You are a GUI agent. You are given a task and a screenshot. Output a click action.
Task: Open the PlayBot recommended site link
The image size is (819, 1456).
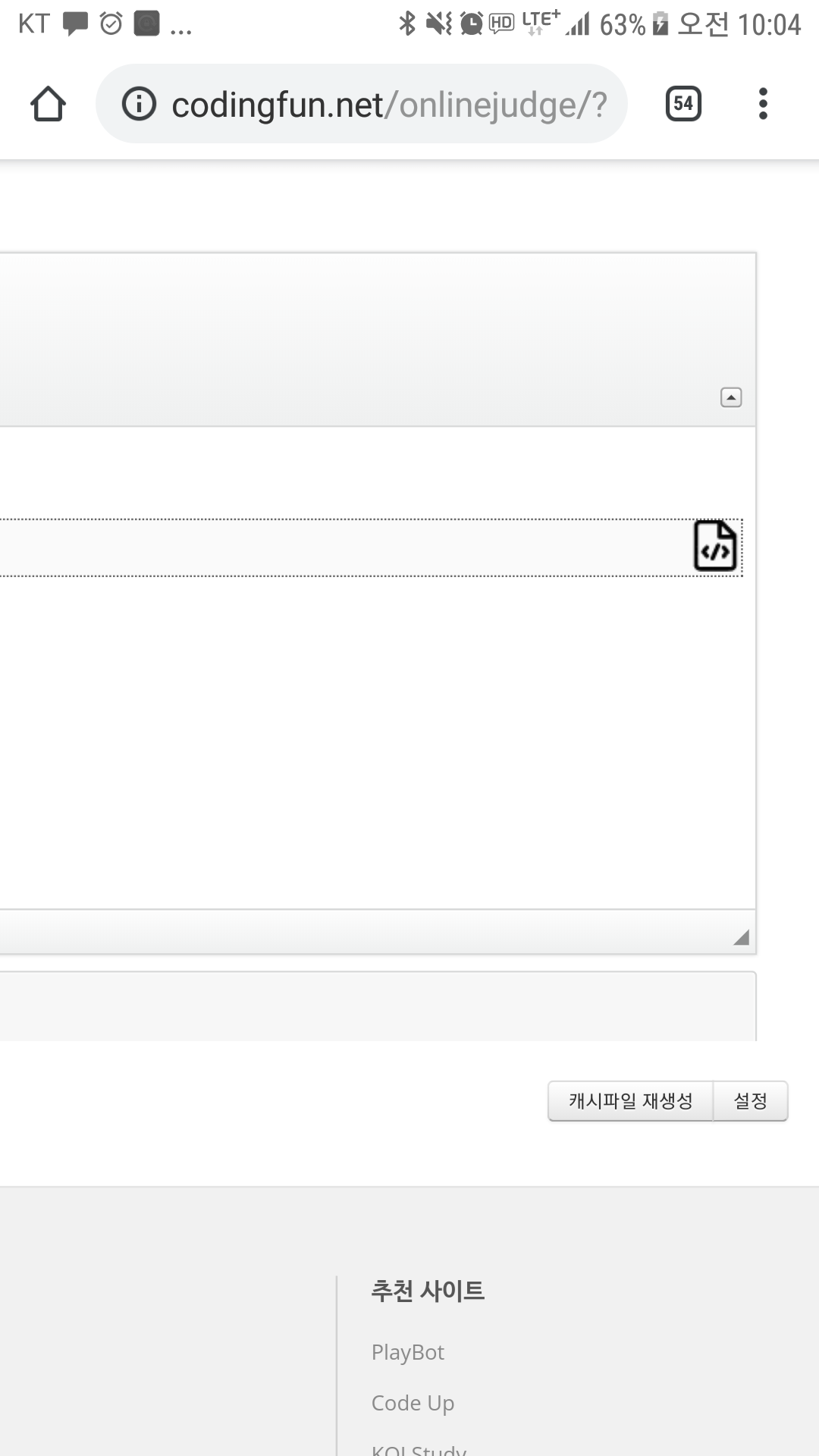click(x=408, y=1352)
